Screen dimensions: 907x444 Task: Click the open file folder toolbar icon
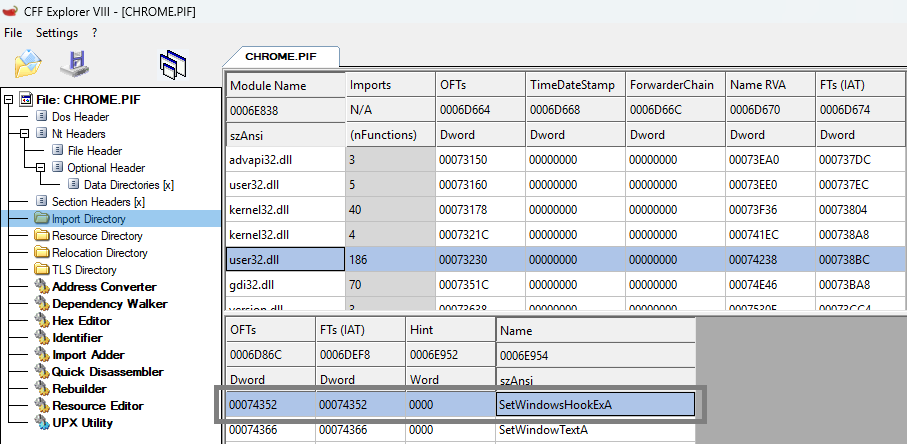(28, 64)
